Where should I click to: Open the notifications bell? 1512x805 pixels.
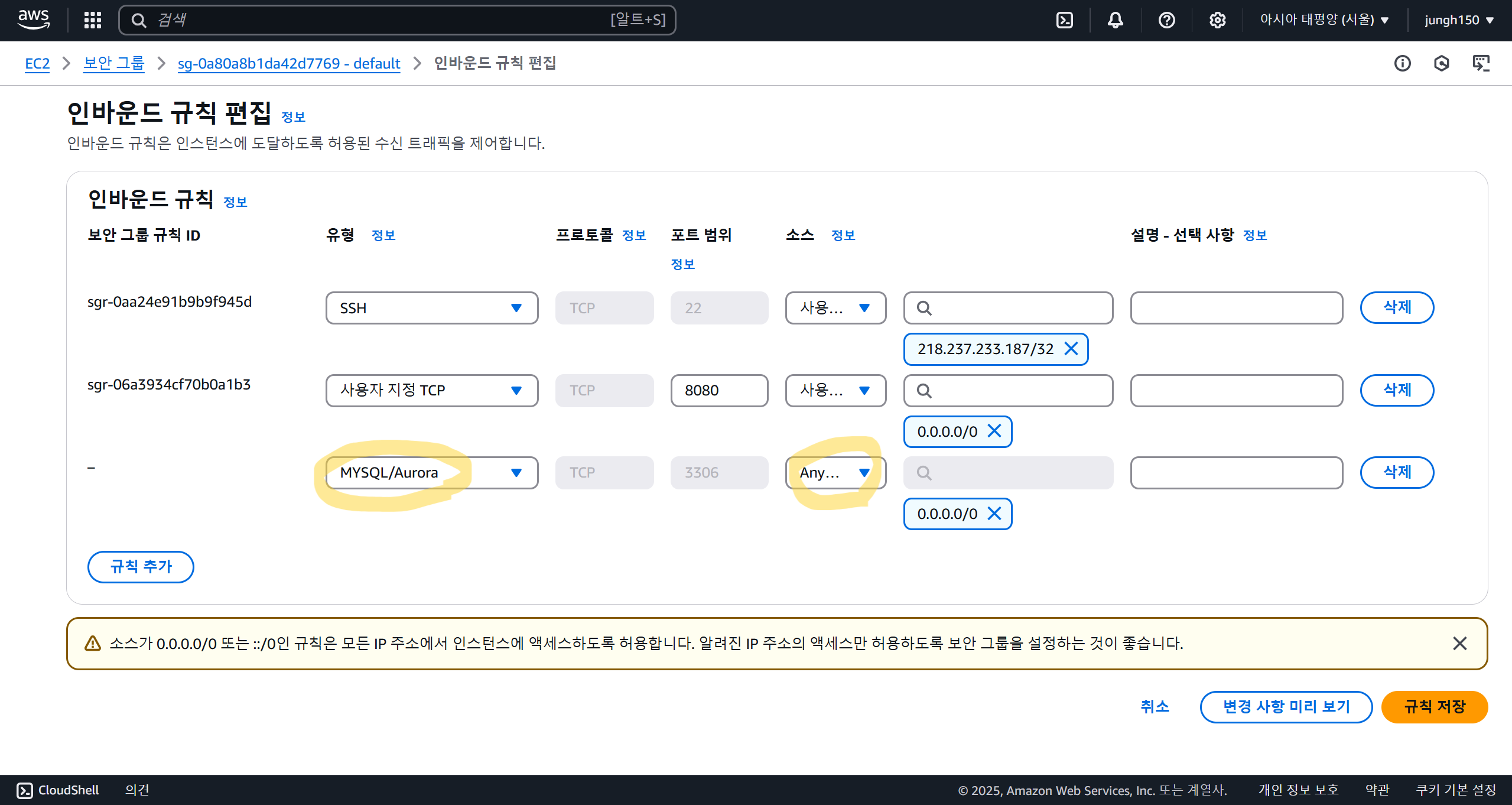click(x=1116, y=20)
